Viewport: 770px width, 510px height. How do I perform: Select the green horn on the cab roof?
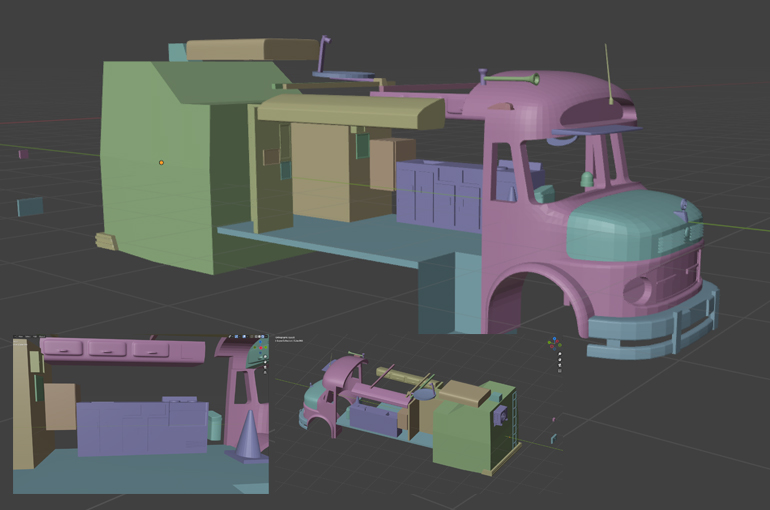[x=511, y=79]
